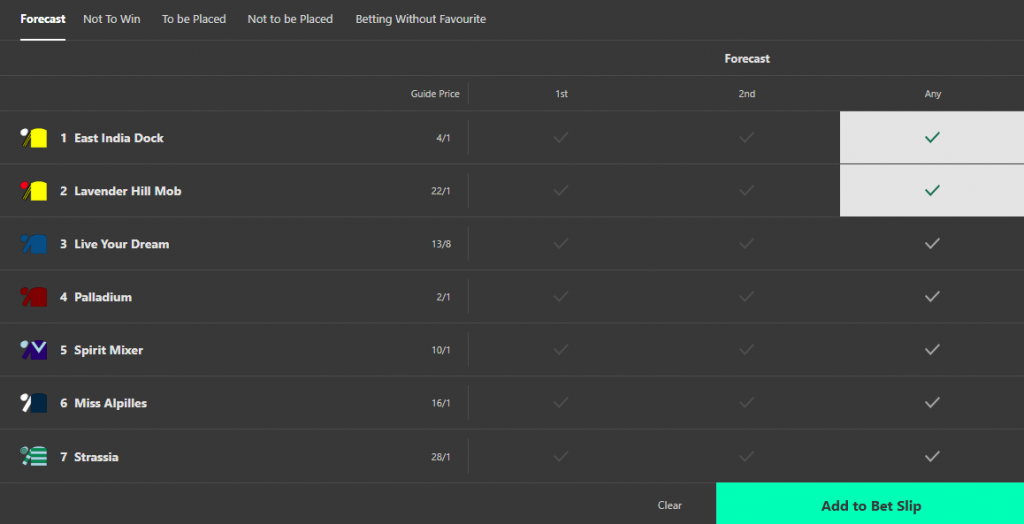The image size is (1024, 524).
Task: Tick 1st for Live Your Dream
Action: [x=561, y=243]
